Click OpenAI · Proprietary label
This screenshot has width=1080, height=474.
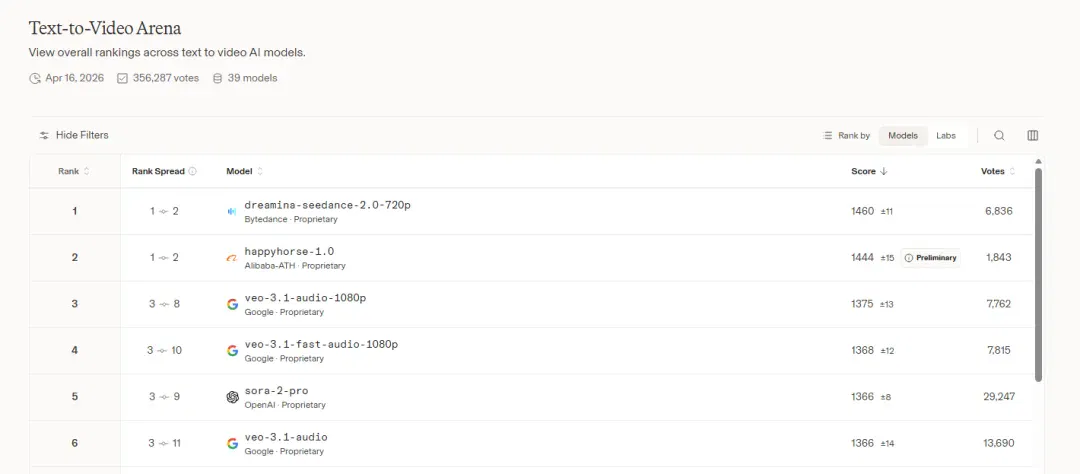[285, 405]
